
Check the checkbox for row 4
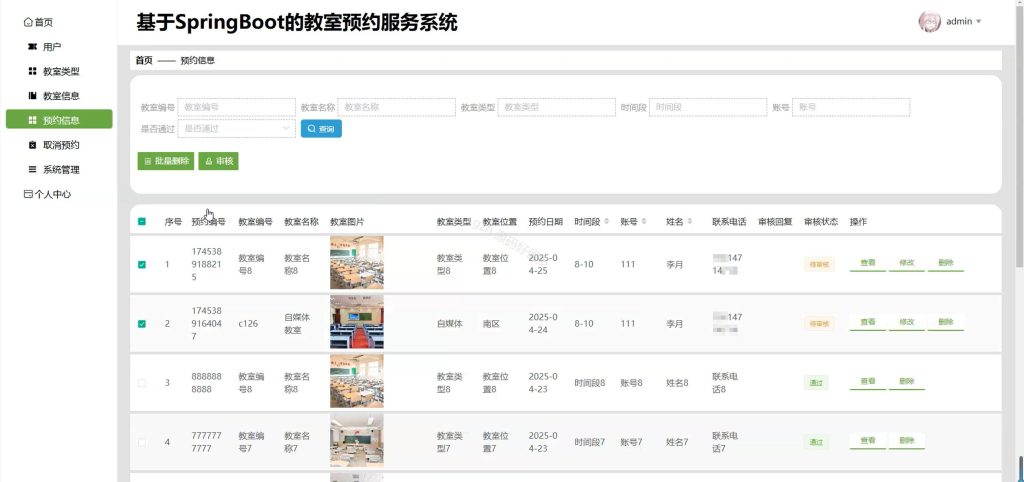tap(142, 442)
